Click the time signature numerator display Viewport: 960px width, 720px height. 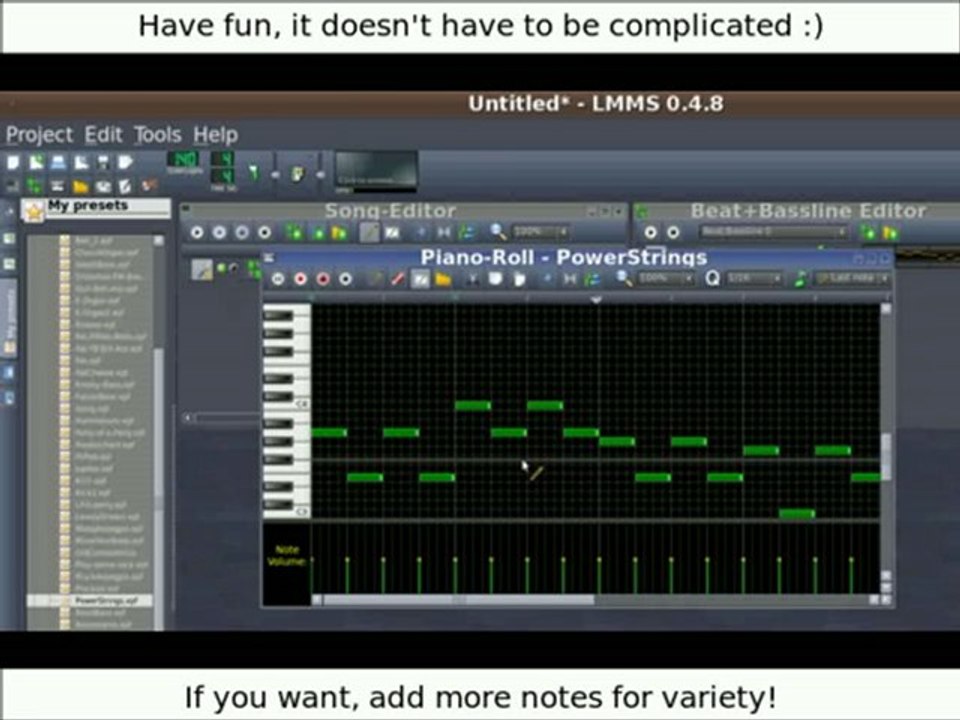[222, 159]
